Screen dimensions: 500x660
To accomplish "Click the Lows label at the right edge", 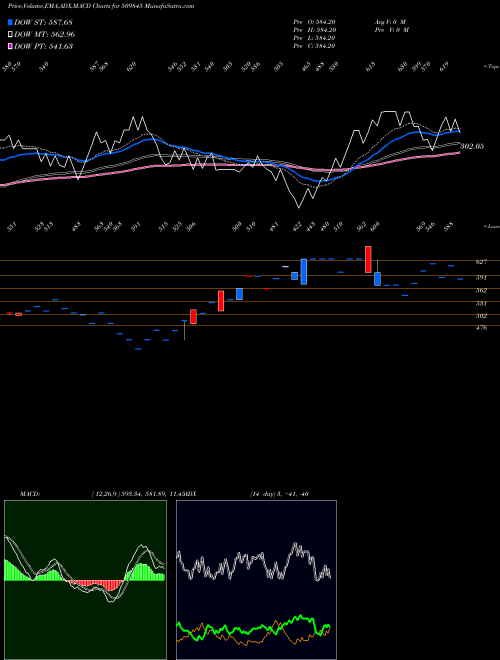I will [x=491, y=226].
